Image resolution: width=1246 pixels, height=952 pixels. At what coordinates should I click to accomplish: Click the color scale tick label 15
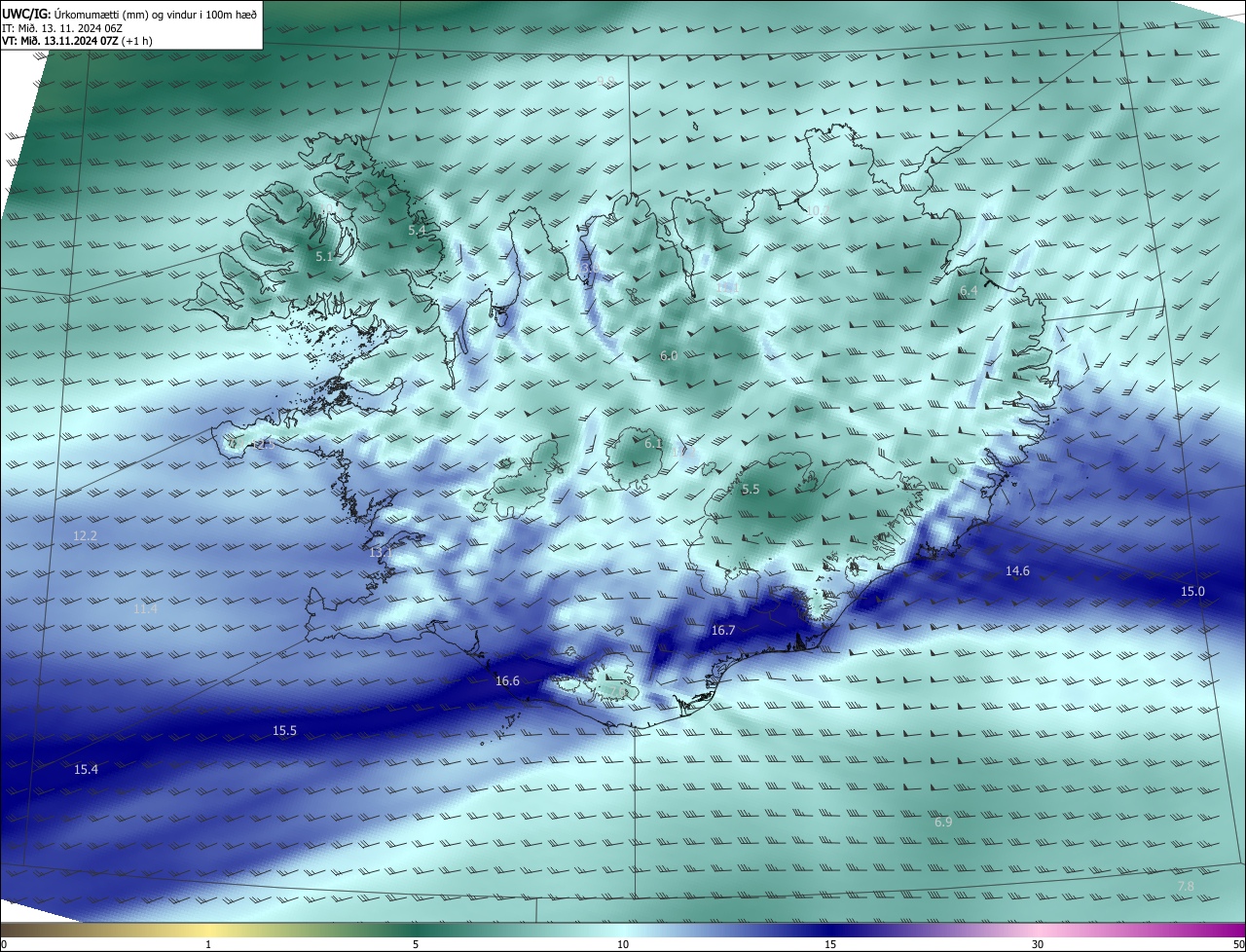(830, 944)
